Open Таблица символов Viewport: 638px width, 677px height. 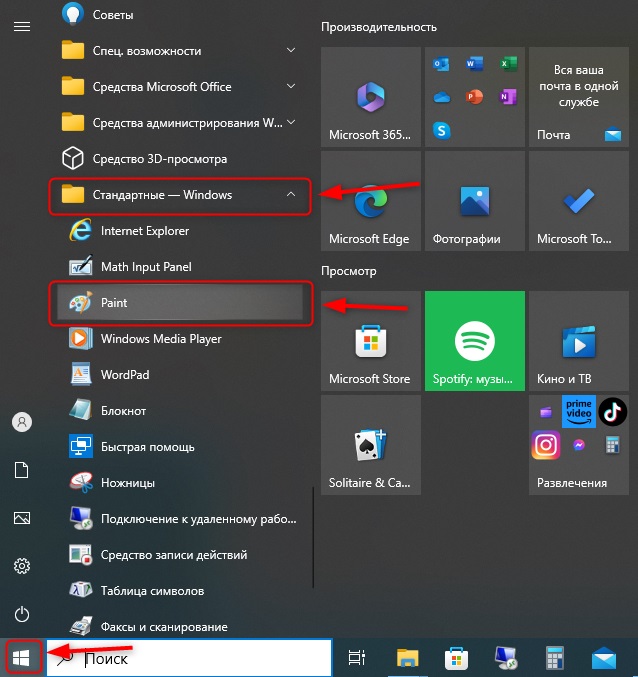180,591
